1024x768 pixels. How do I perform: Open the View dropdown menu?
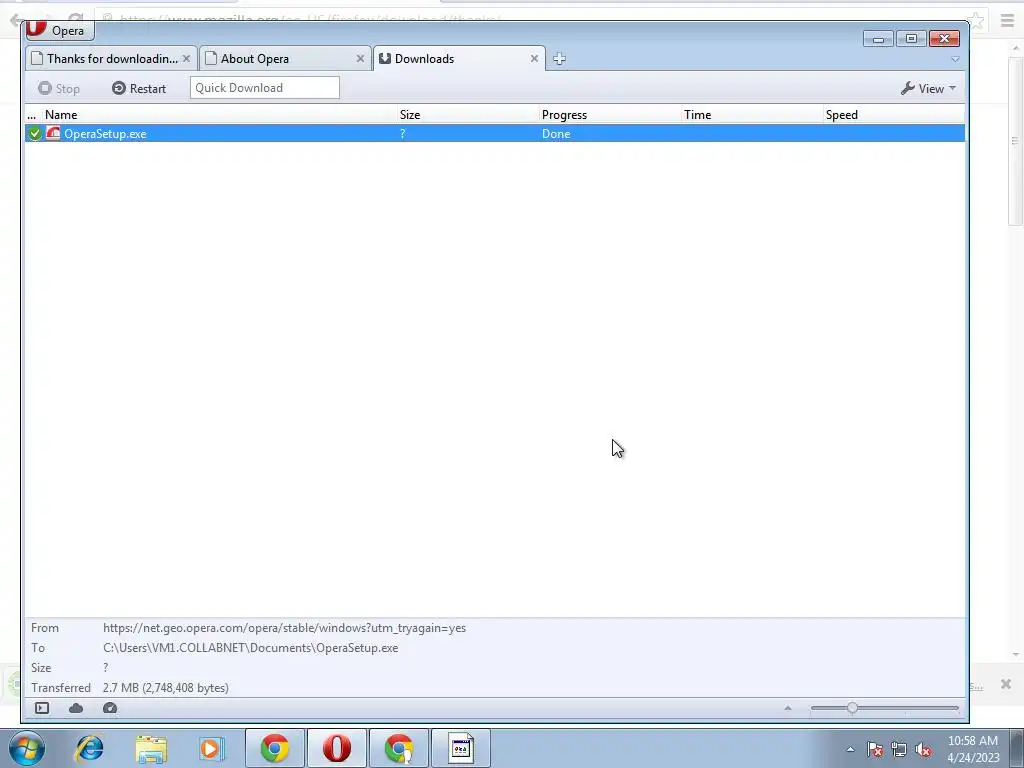[928, 88]
